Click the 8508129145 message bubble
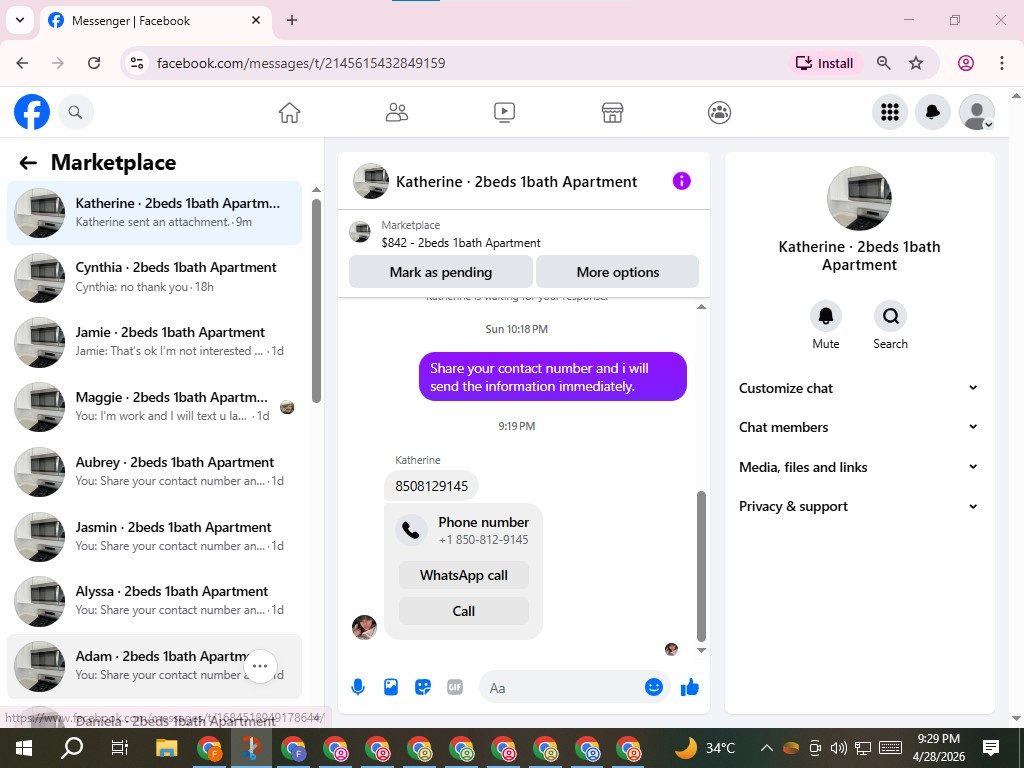 [x=432, y=486]
